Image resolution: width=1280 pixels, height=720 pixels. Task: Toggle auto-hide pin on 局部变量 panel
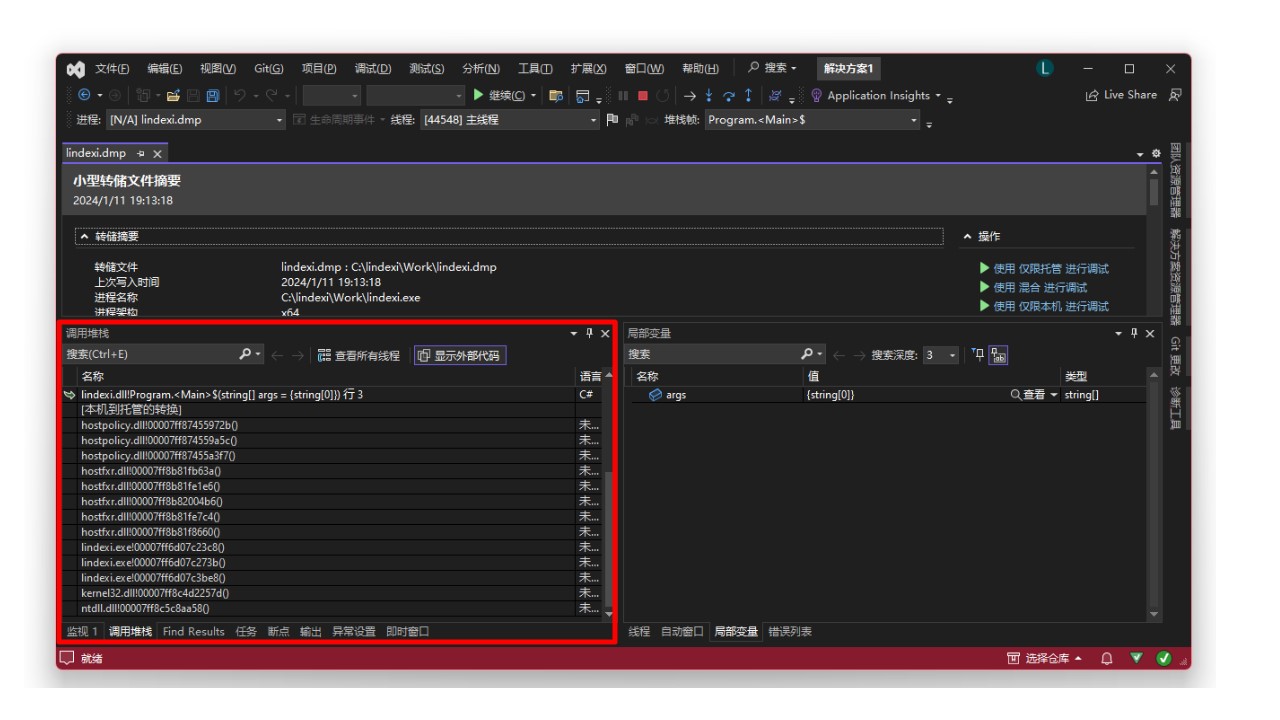[x=1132, y=333]
